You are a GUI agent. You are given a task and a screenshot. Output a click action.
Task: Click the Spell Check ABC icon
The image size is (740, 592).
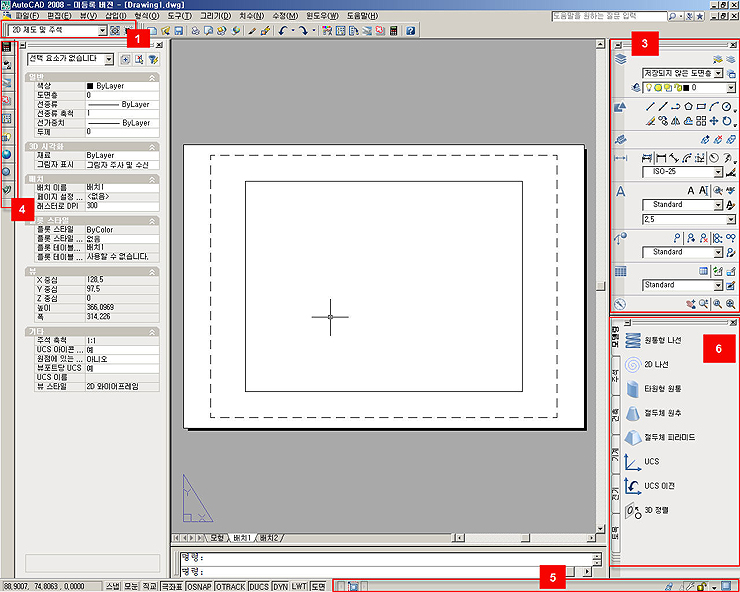(x=731, y=191)
